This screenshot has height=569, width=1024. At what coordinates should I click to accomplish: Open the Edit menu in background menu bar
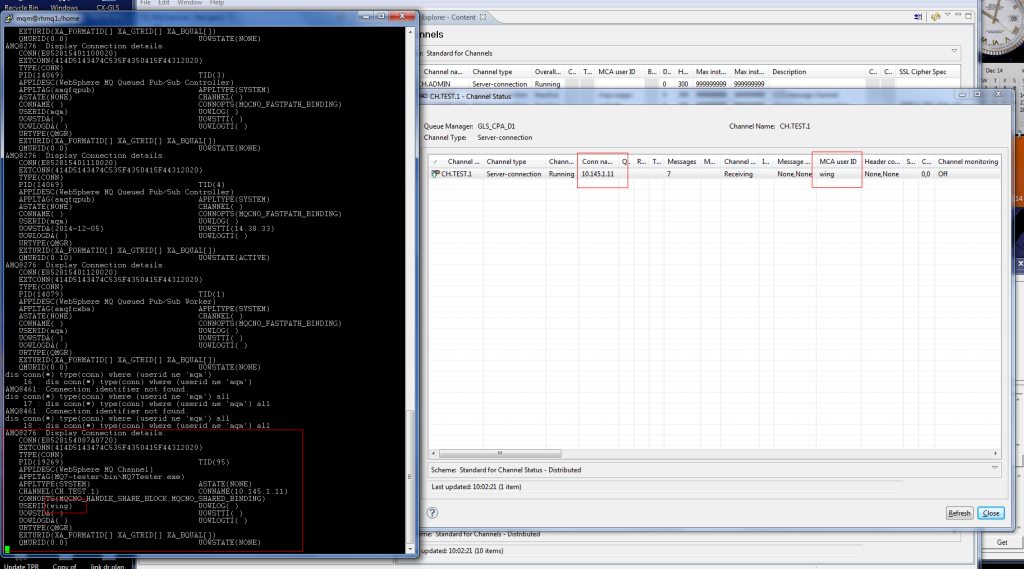[x=164, y=3]
